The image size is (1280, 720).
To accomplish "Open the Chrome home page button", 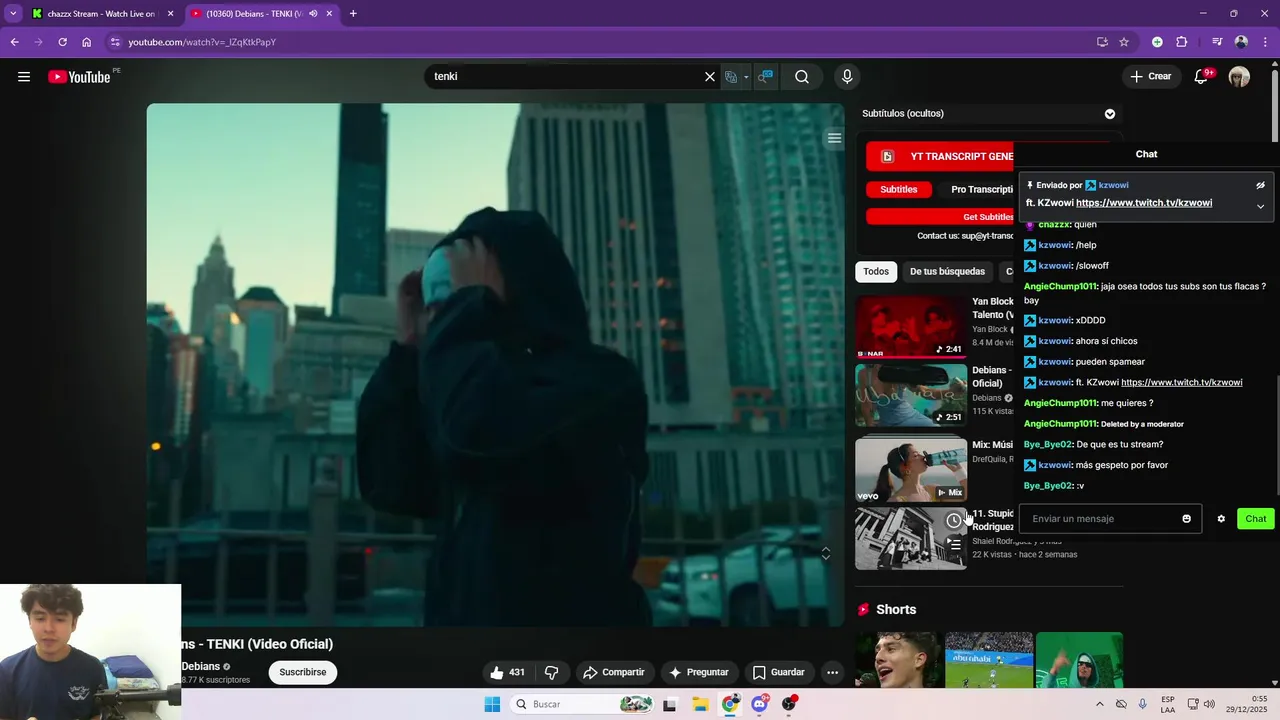I will (87, 42).
